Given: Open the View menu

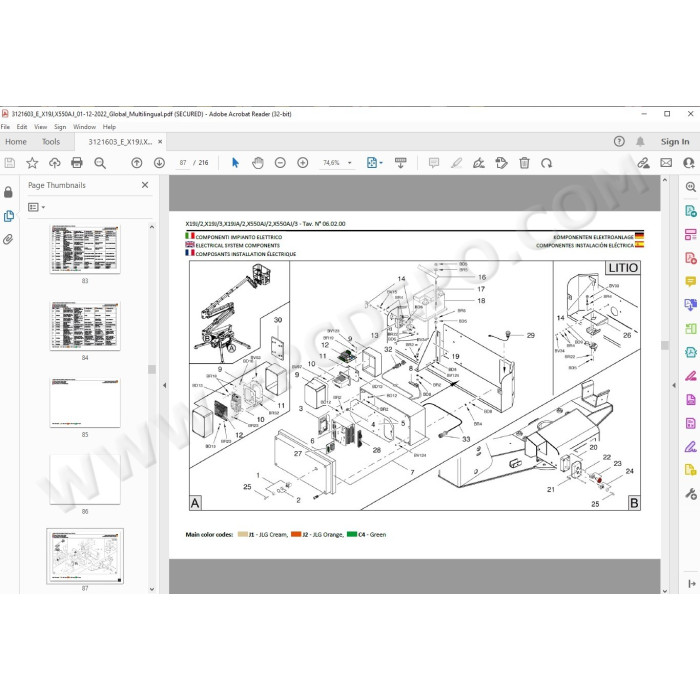Looking at the screenshot, I should click(x=41, y=127).
